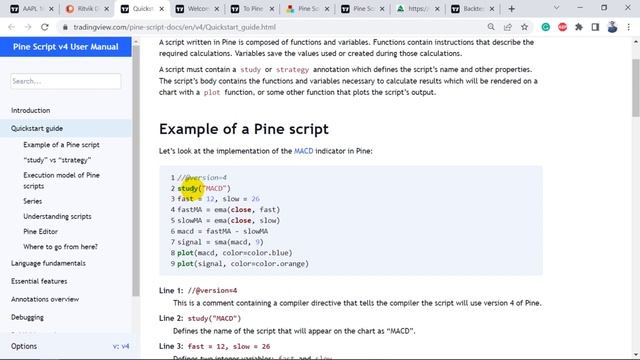
Task: Click the plot reference in the intro paragraph
Action: (212, 92)
